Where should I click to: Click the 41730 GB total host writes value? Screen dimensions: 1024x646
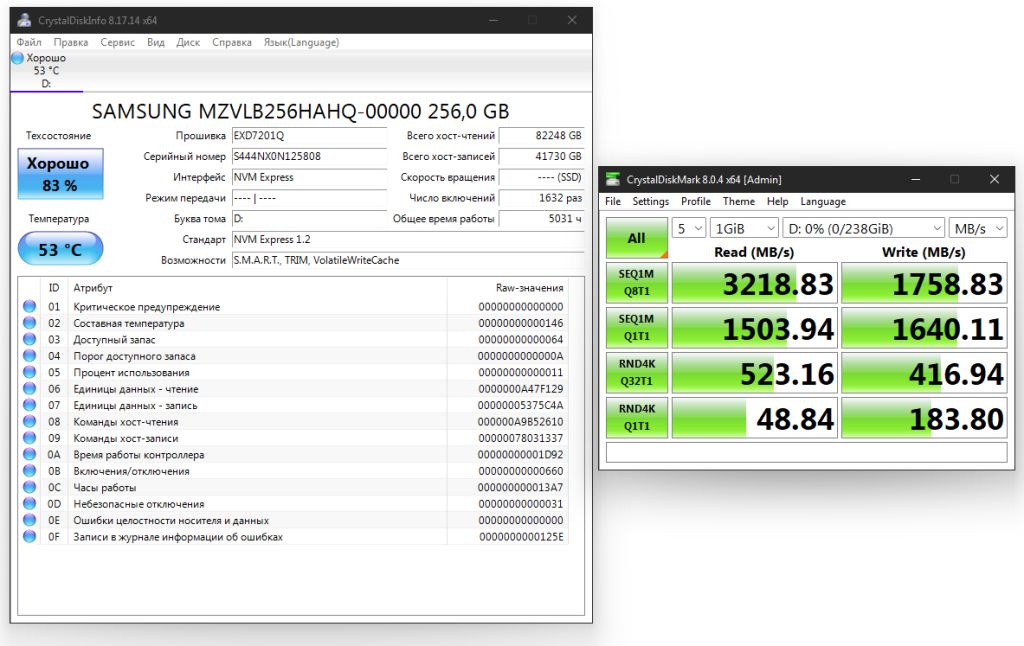click(x=541, y=157)
